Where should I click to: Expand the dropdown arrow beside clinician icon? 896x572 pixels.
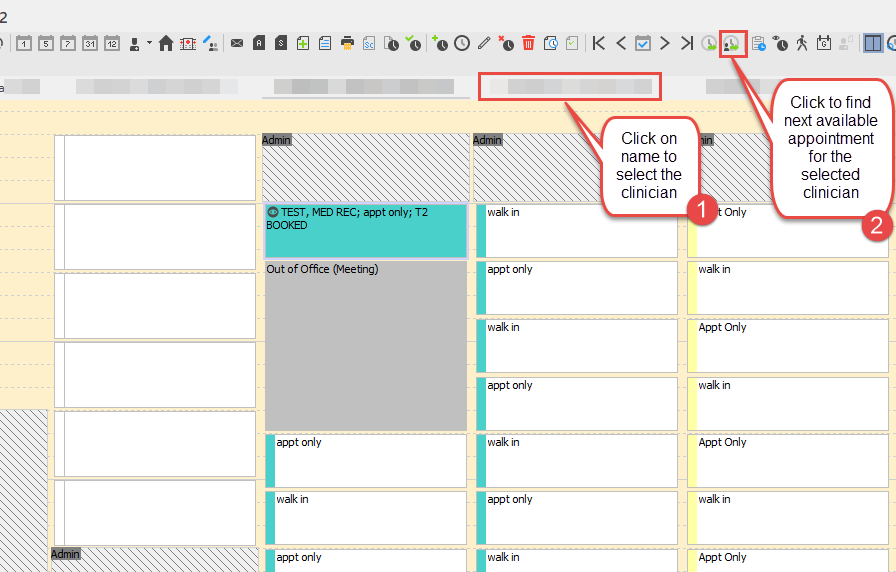(x=149, y=42)
